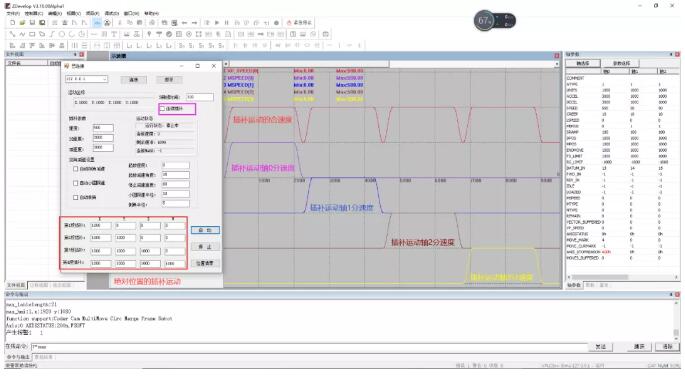Toggle the 自动倒角 checkbox

76,198
